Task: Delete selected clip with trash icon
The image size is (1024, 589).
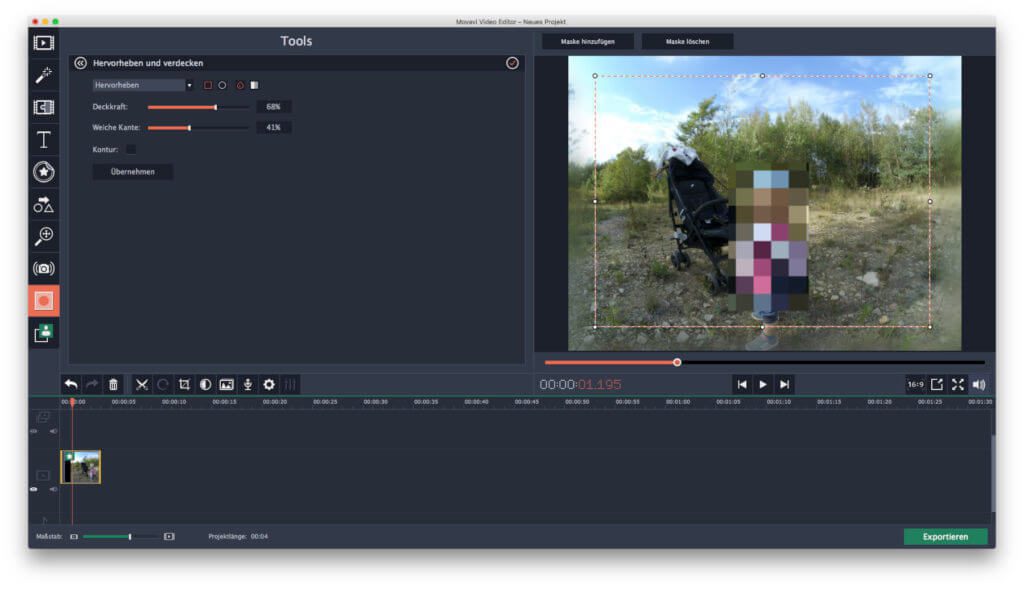Action: click(x=113, y=384)
